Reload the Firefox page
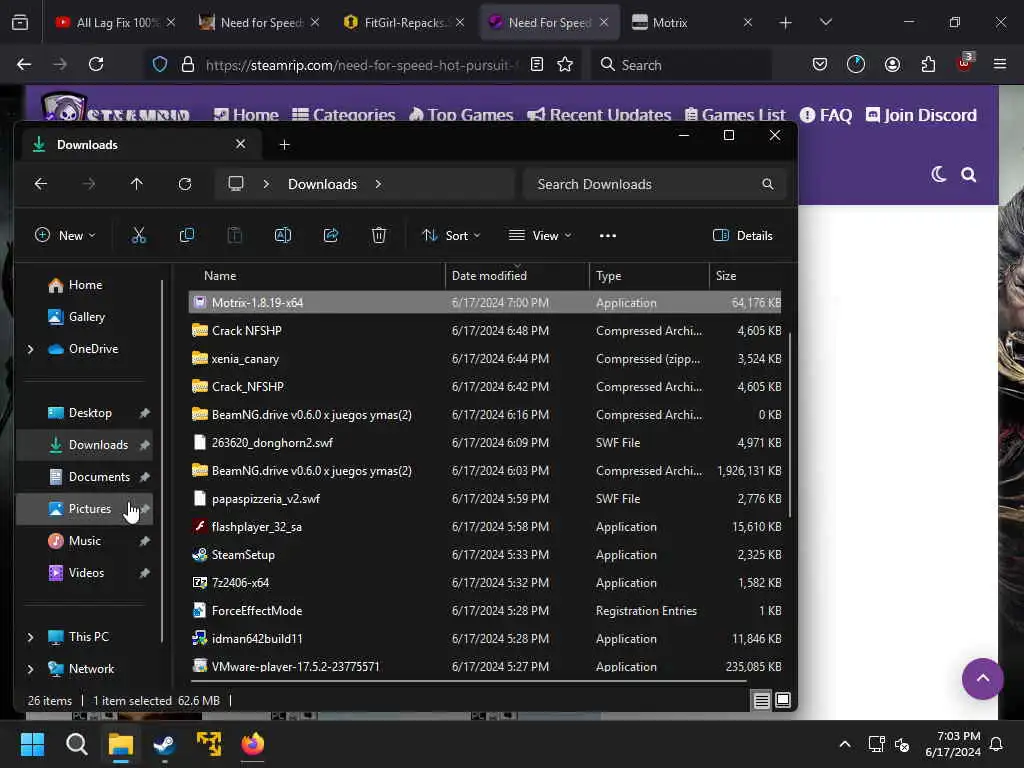The height and width of the screenshot is (768, 1024). coord(96,64)
